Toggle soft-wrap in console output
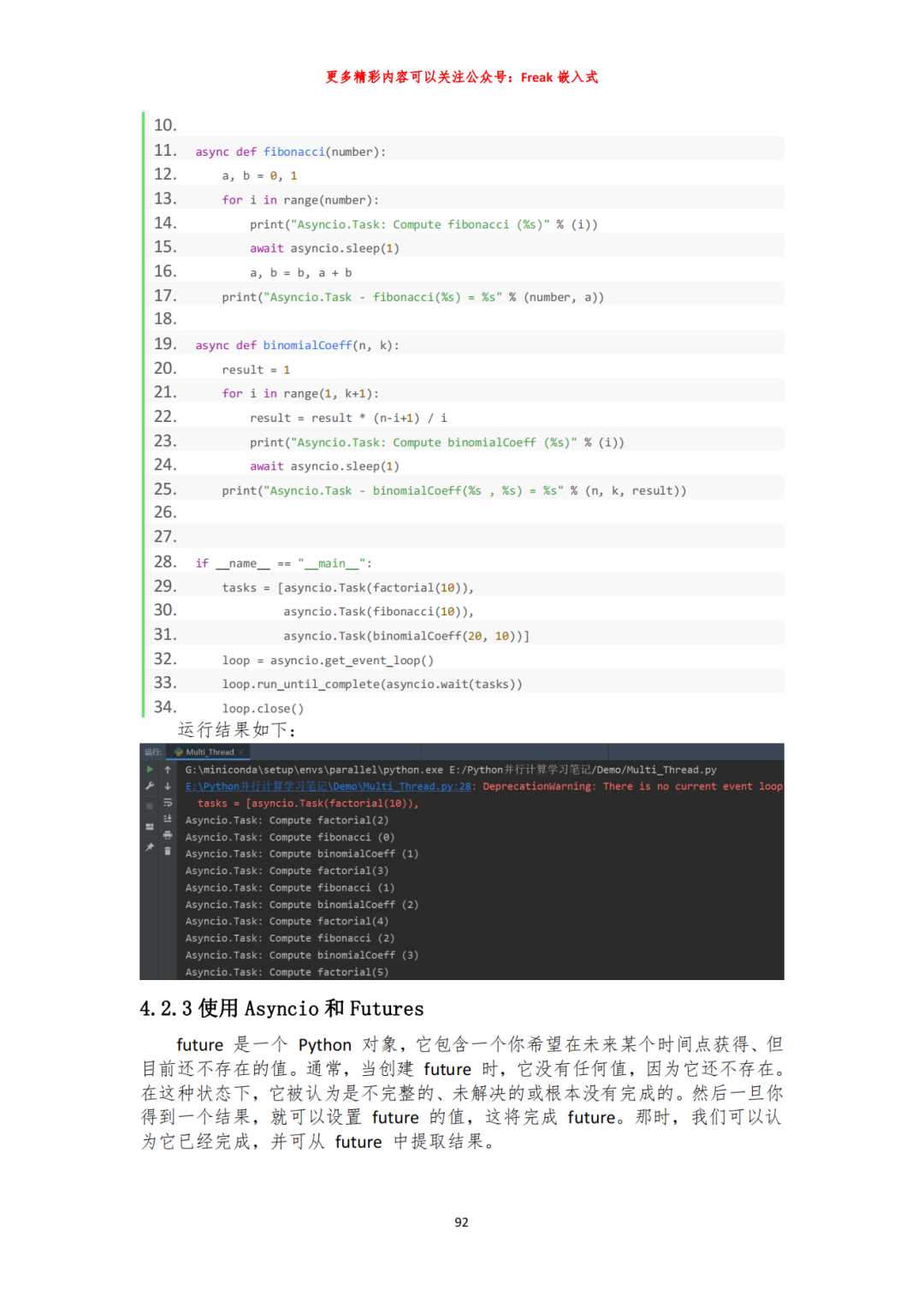The image size is (924, 1307). pos(168,803)
